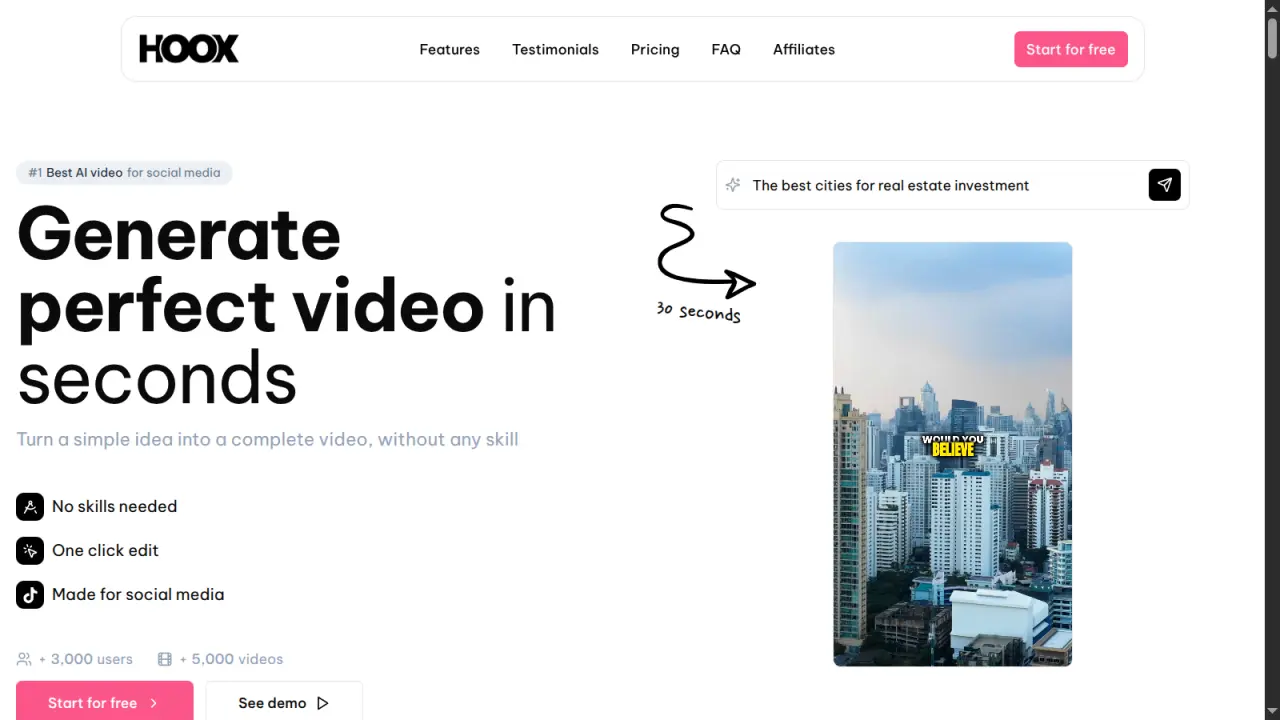1280x720 pixels.
Task: Click the users icon beside +3,000 users
Action: [x=24, y=658]
